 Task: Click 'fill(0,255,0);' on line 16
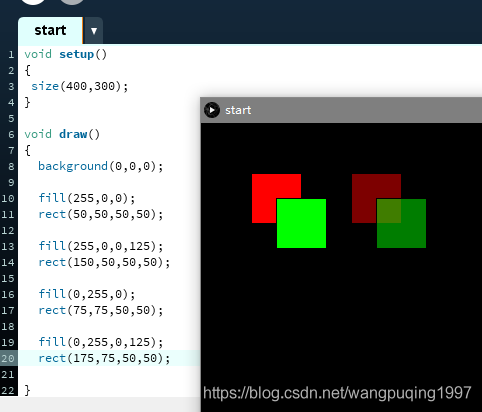pos(87,294)
